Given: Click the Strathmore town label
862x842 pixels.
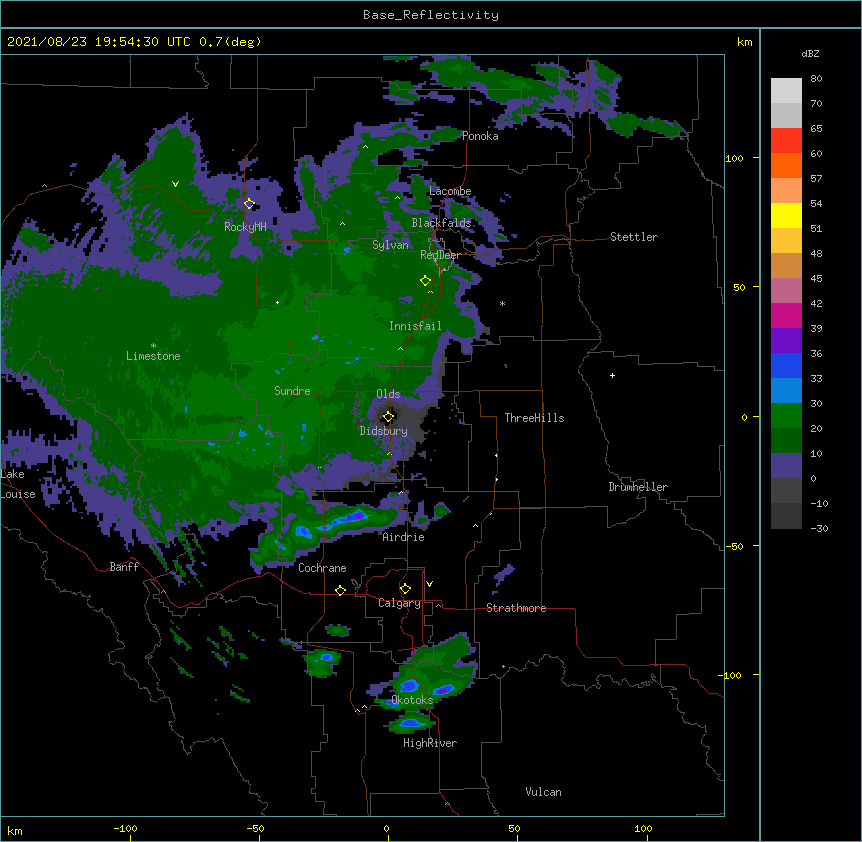Looking at the screenshot, I should tap(516, 608).
